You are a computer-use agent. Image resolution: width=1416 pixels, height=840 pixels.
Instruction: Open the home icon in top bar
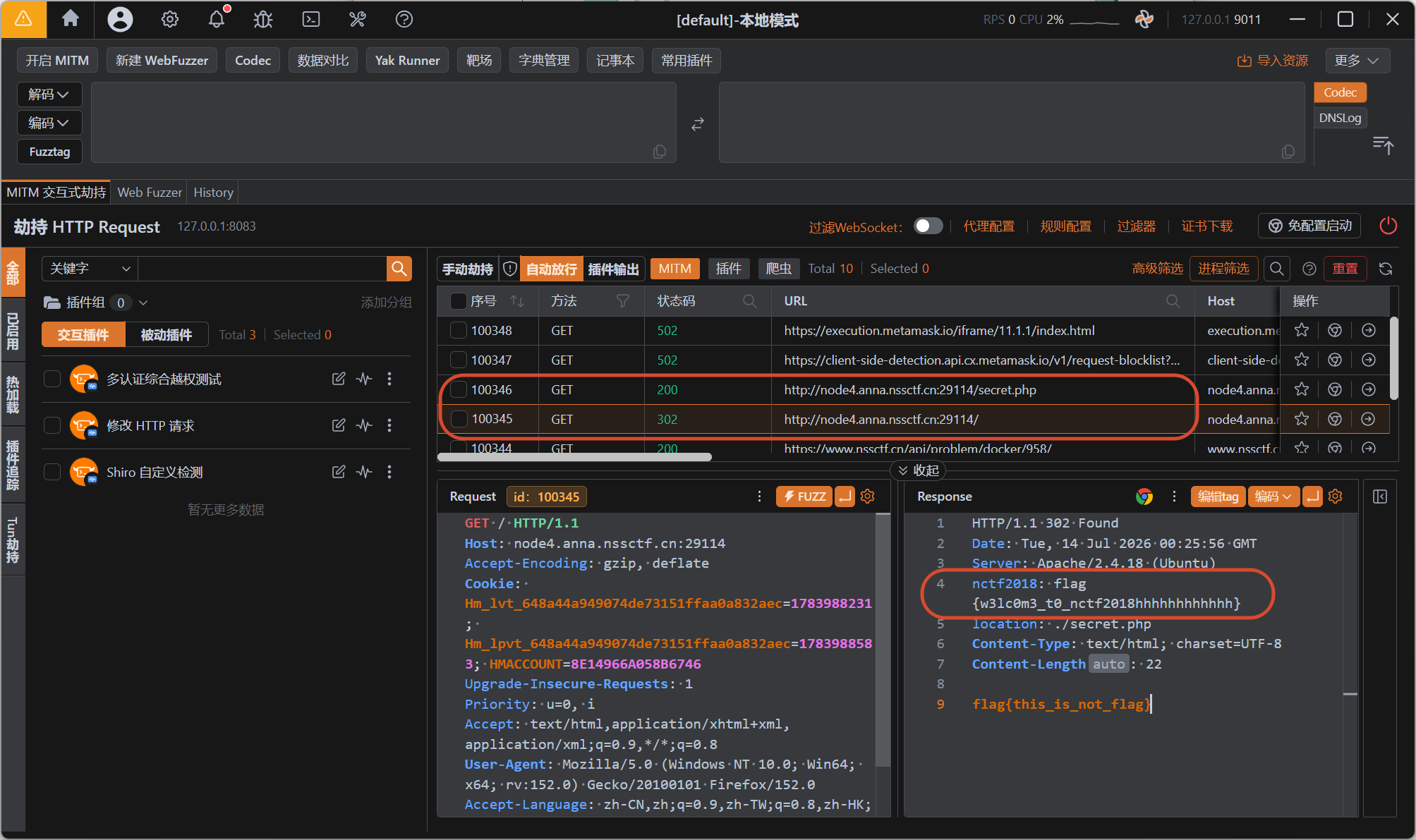click(71, 19)
